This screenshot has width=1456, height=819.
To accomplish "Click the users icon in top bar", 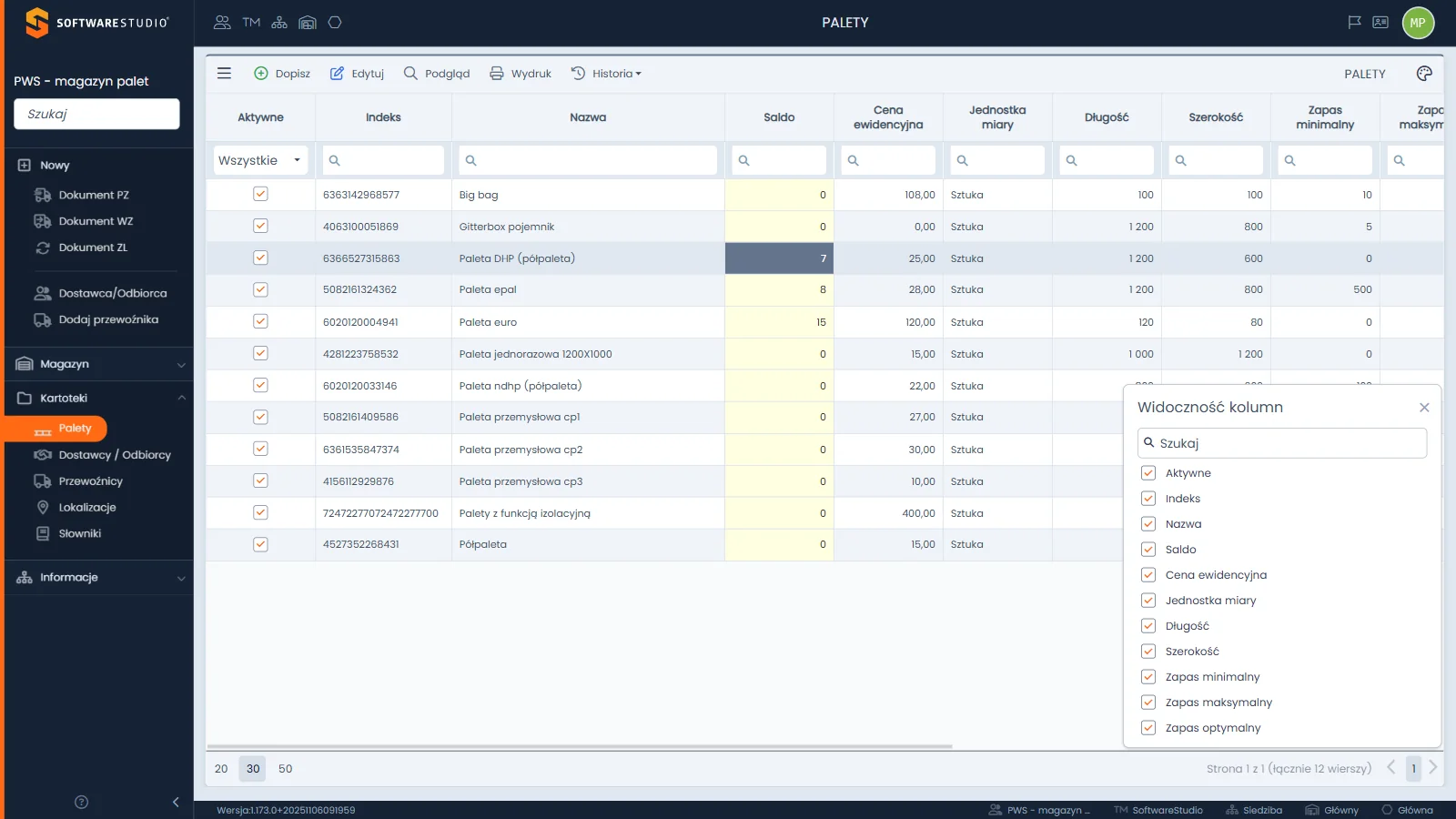I will [222, 23].
